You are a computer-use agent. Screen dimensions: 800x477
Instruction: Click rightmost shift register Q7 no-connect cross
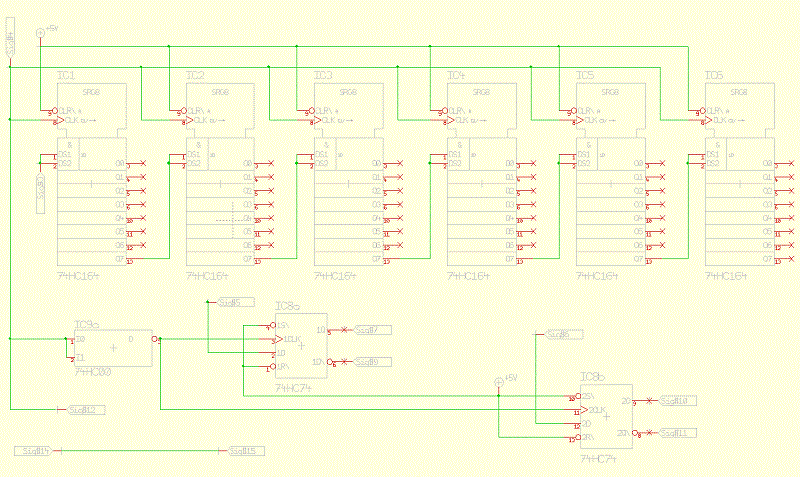coord(791,259)
